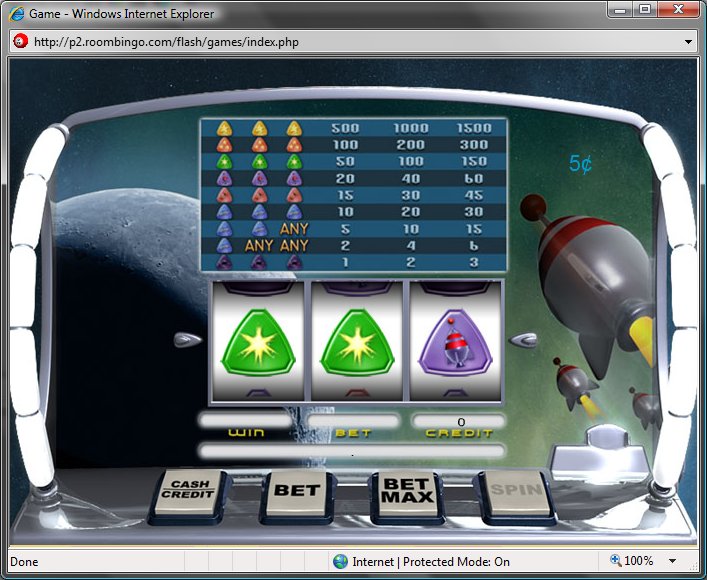Click the 1500 top jackpot value
Screen dimensions: 707x580
[473, 129]
